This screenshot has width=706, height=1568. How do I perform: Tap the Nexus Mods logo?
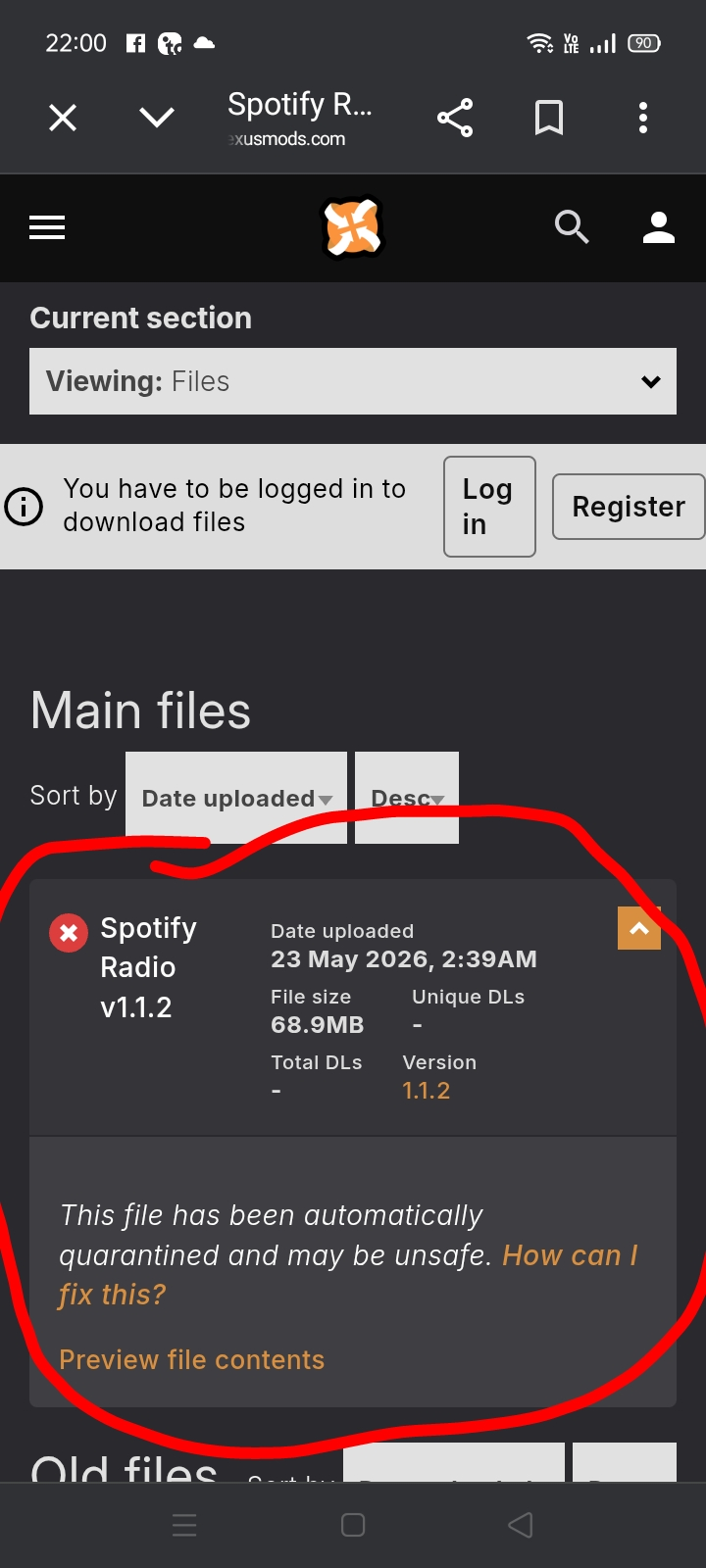(x=353, y=228)
